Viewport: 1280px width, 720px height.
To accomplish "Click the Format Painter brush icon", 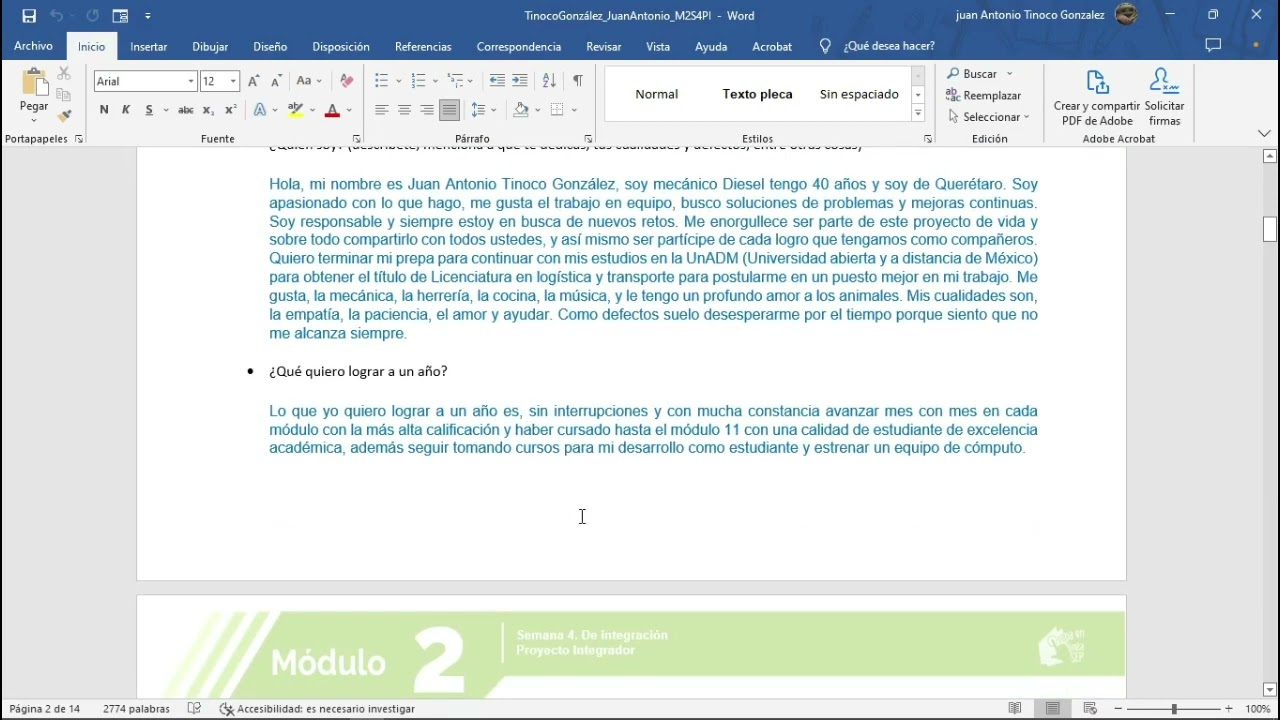I will [x=64, y=116].
